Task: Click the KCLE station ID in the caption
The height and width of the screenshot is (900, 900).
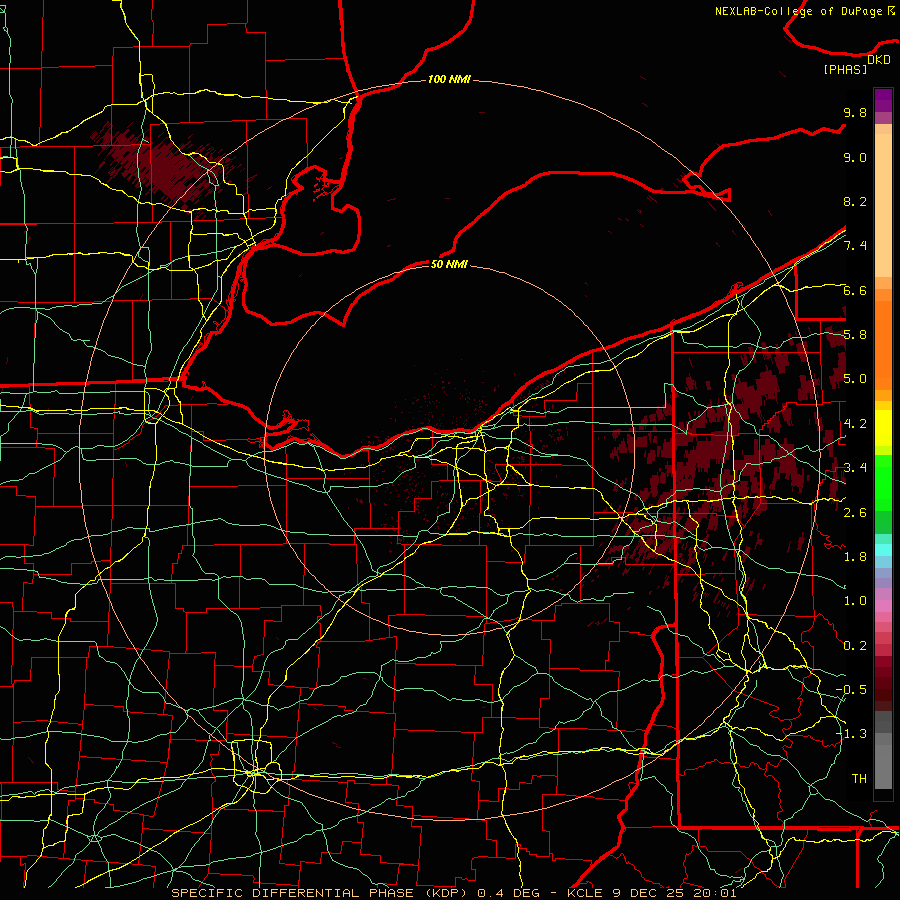Action: pos(584,893)
